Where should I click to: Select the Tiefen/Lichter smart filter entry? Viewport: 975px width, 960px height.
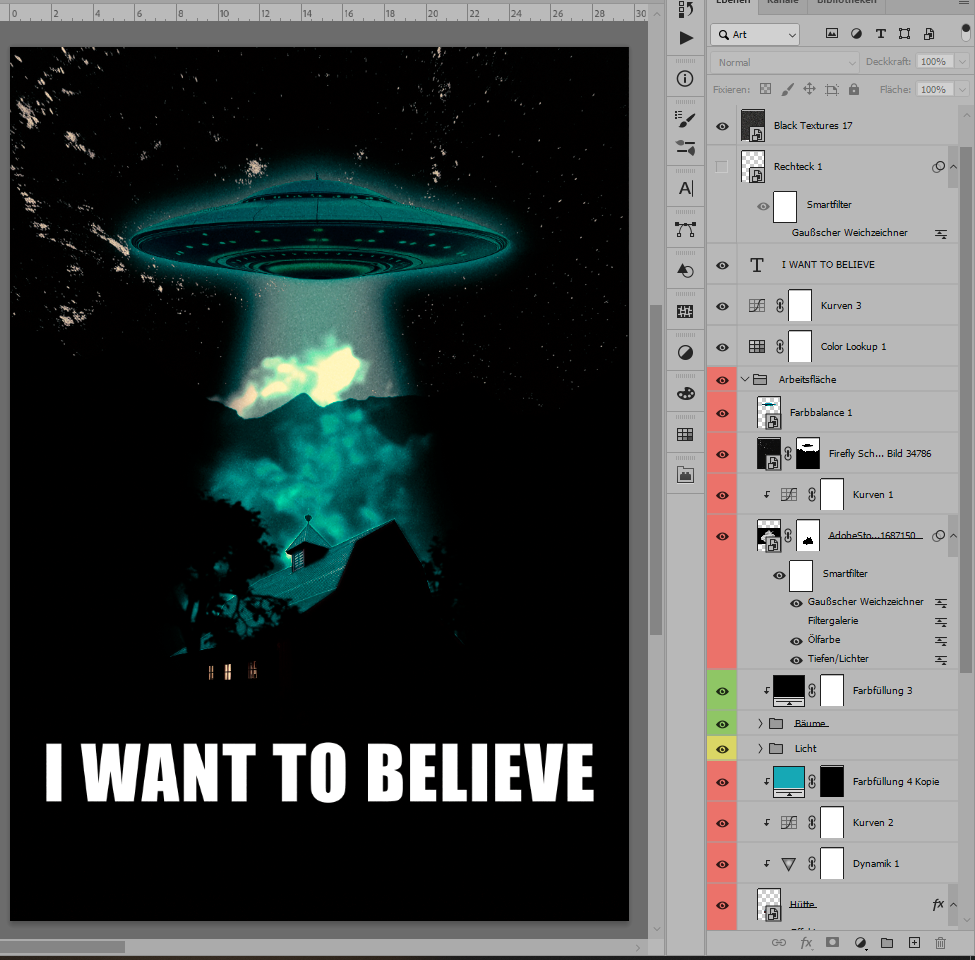pyautogui.click(x=838, y=658)
